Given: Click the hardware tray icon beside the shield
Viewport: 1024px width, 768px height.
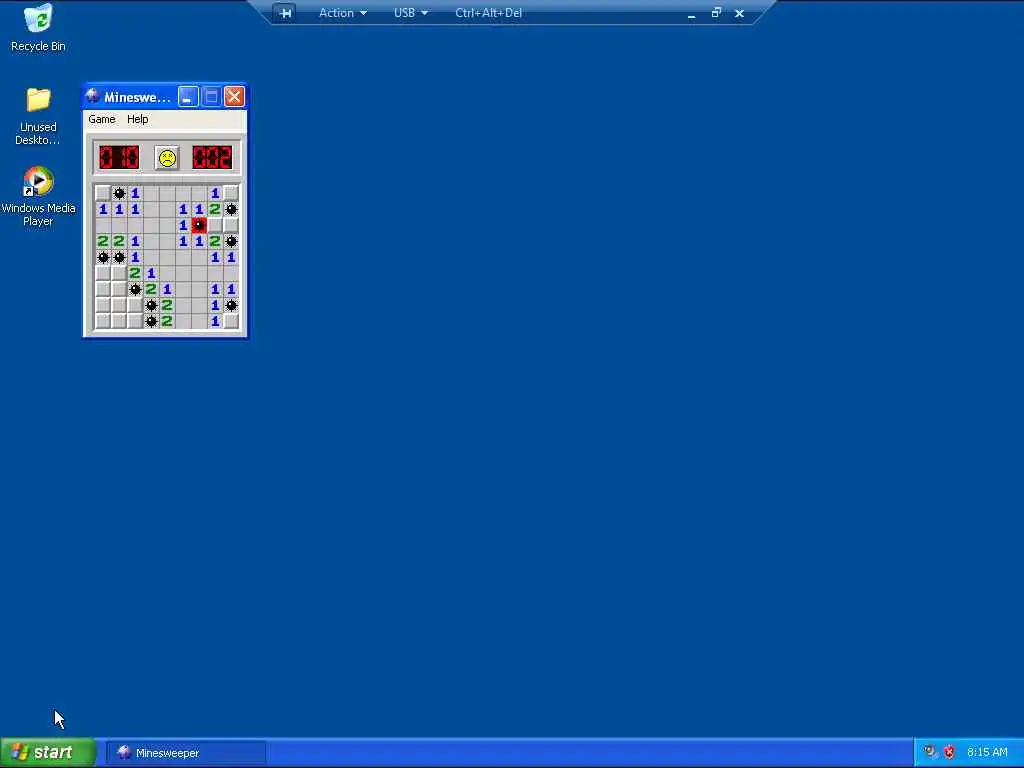Looking at the screenshot, I should [930, 752].
